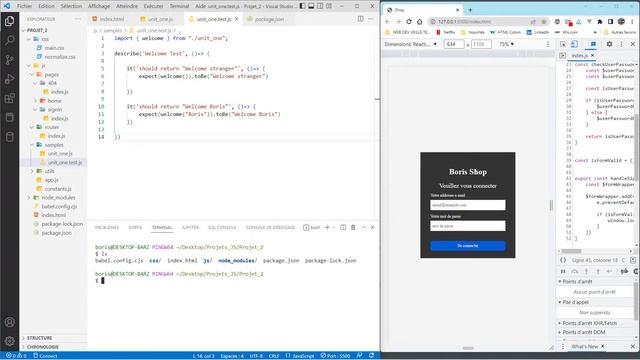
Task: Expand the CHRONOLOGIE section in the Explorer
Action: (42, 347)
